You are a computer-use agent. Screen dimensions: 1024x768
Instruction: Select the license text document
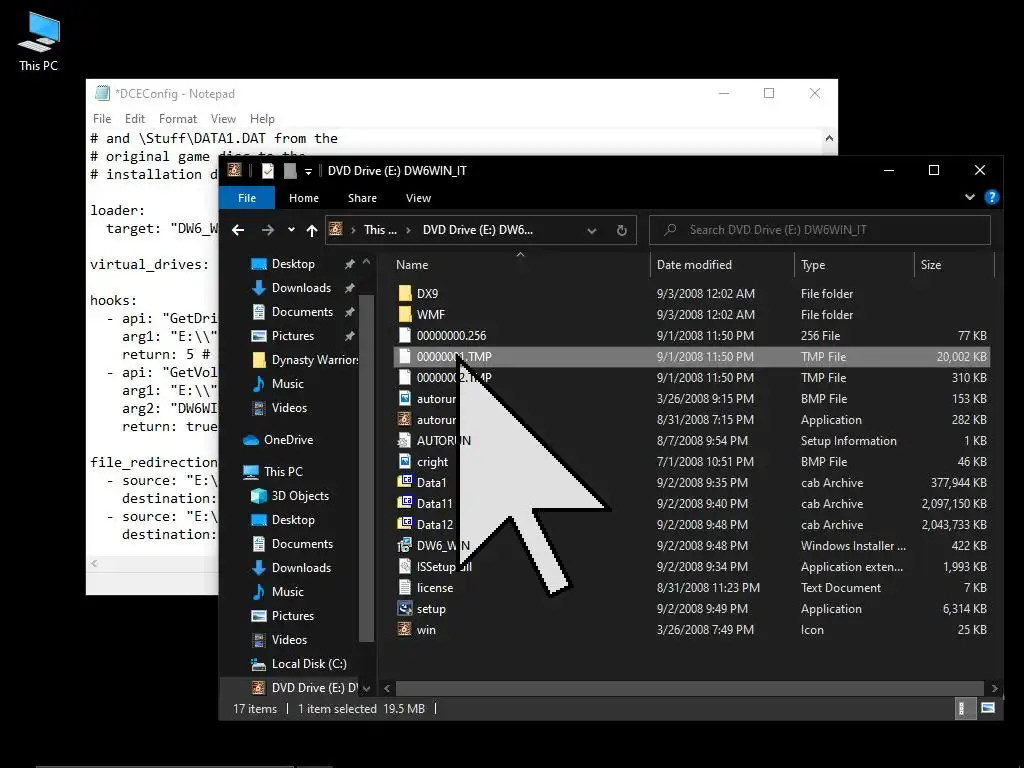pyautogui.click(x=434, y=588)
